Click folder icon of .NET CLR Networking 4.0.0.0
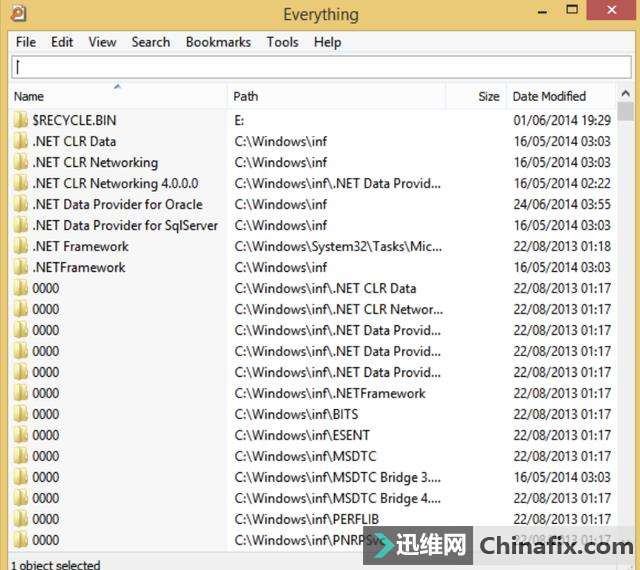 tap(21, 183)
